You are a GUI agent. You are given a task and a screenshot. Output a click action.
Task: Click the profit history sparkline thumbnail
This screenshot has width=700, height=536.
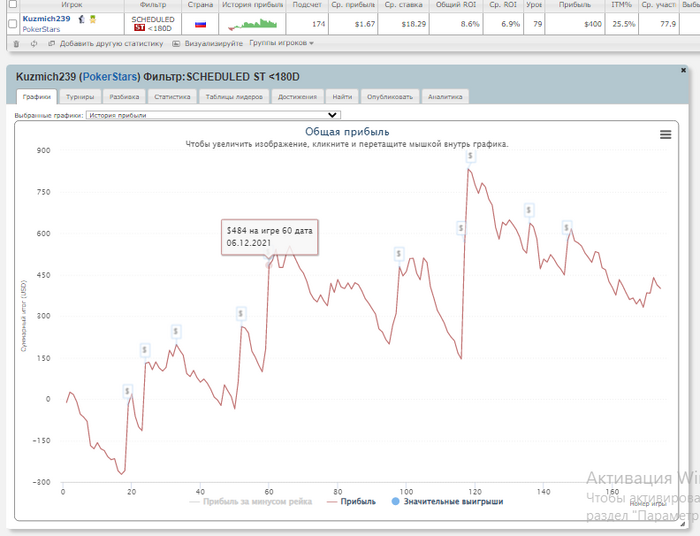pos(252,24)
